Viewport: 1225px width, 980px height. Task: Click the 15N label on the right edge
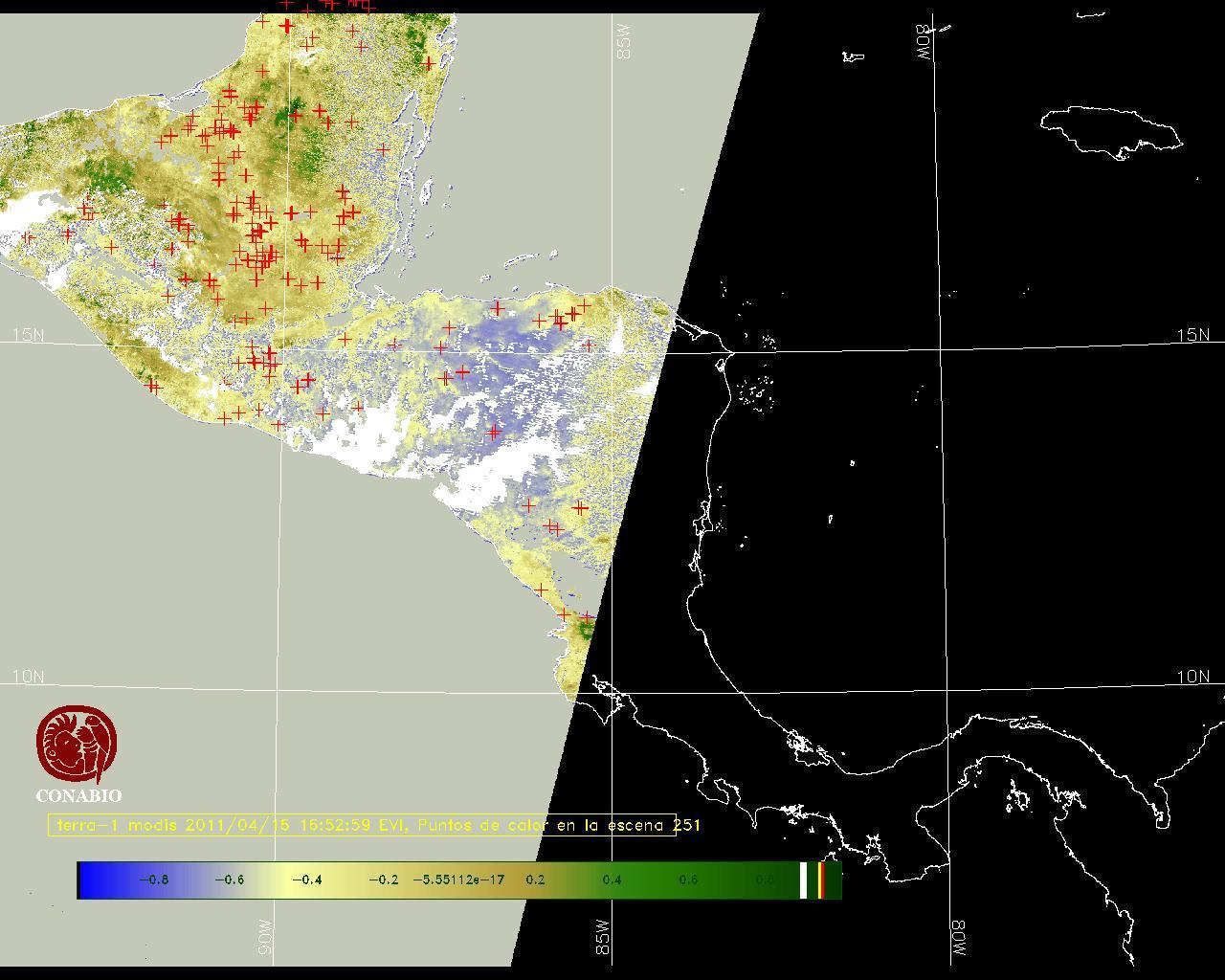tap(1192, 335)
